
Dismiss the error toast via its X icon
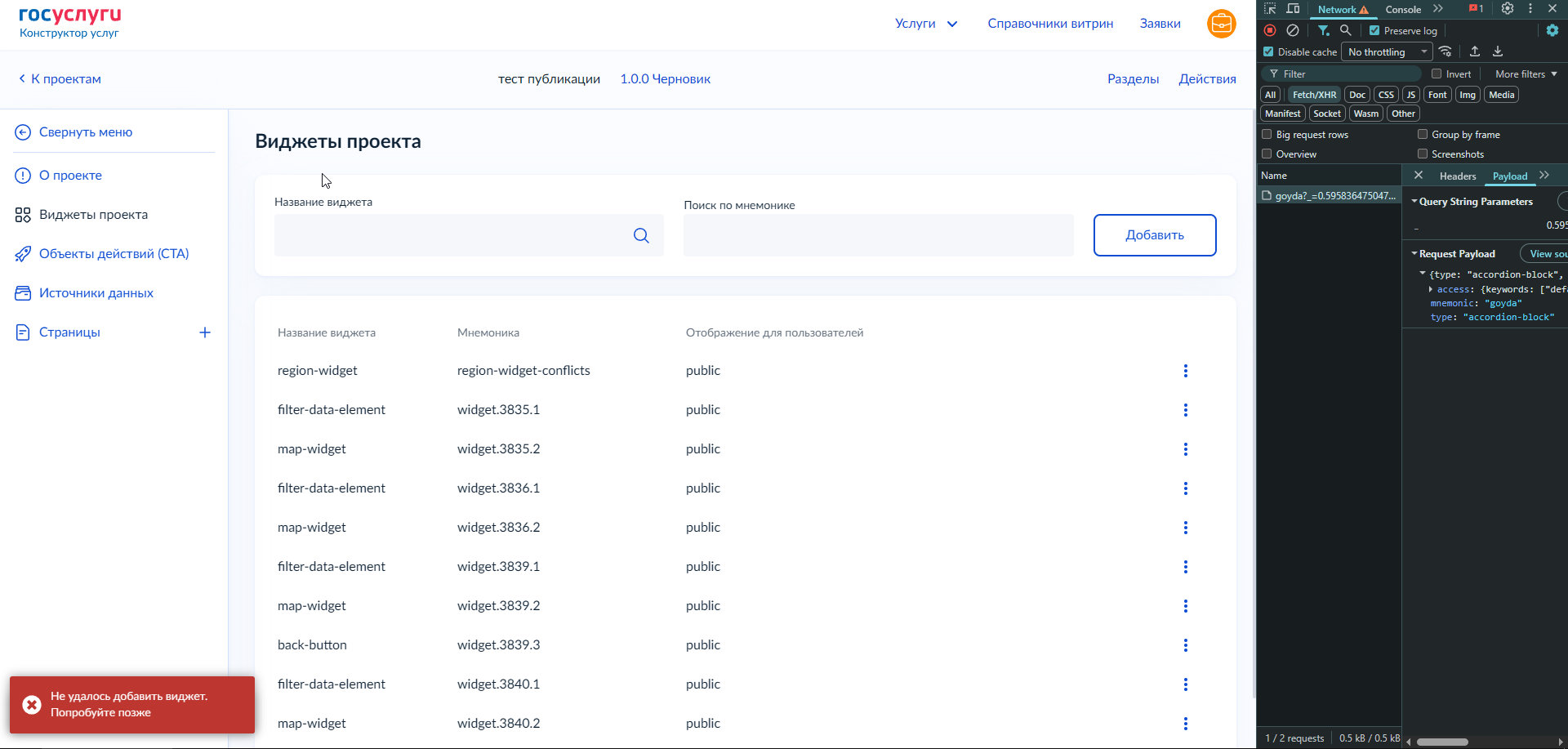32,705
